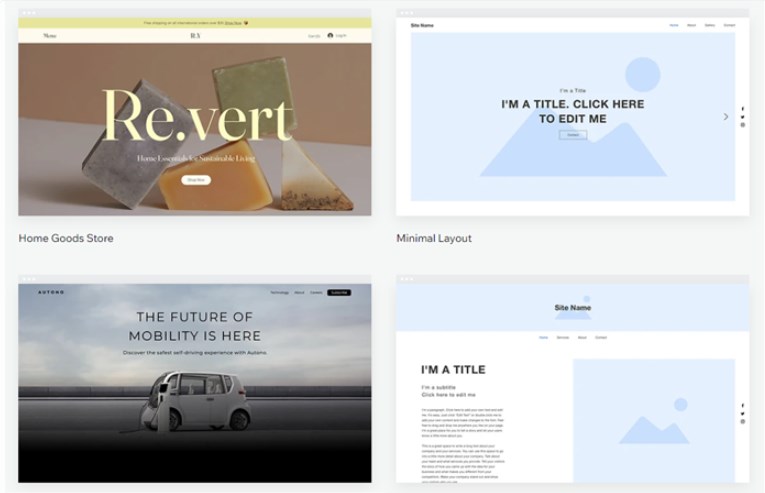Click the image placeholder in bottom-right template
765x493 pixels.
(x=654, y=421)
